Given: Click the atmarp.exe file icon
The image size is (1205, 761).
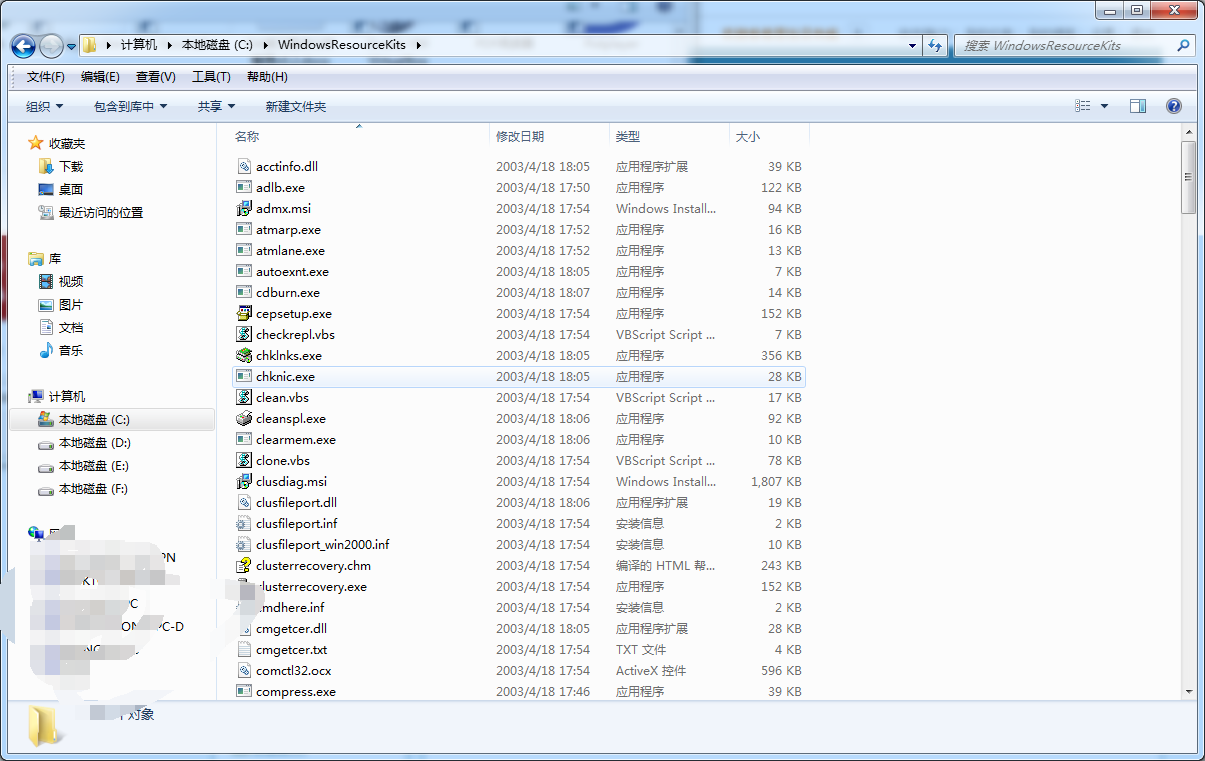Looking at the screenshot, I should 244,230.
